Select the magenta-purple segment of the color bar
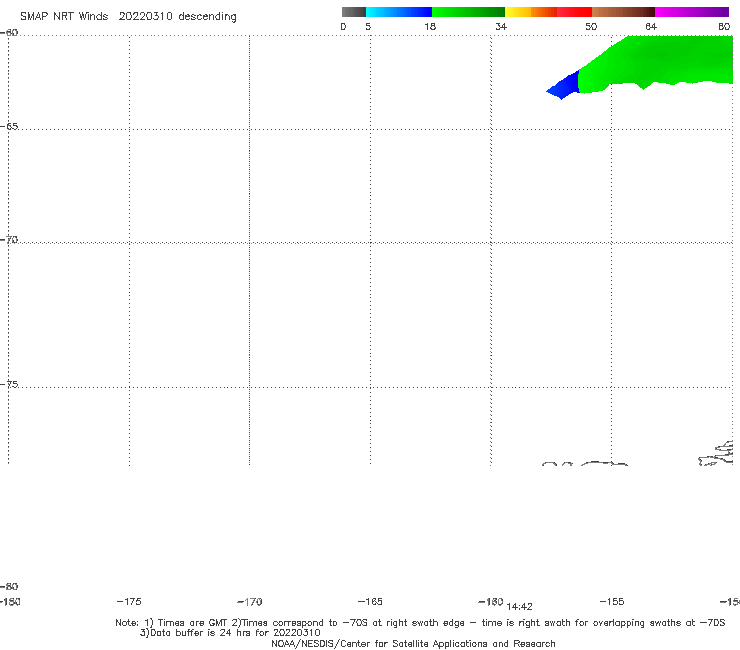The image size is (740, 650). pos(692,12)
